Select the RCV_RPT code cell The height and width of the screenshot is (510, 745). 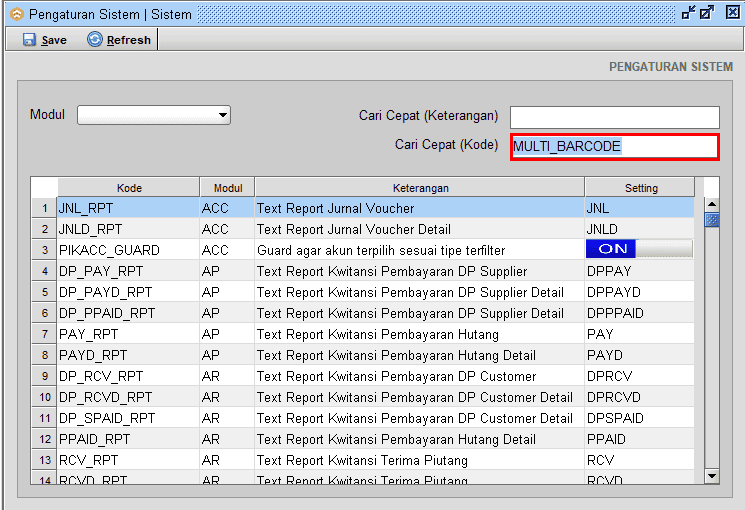[128, 460]
